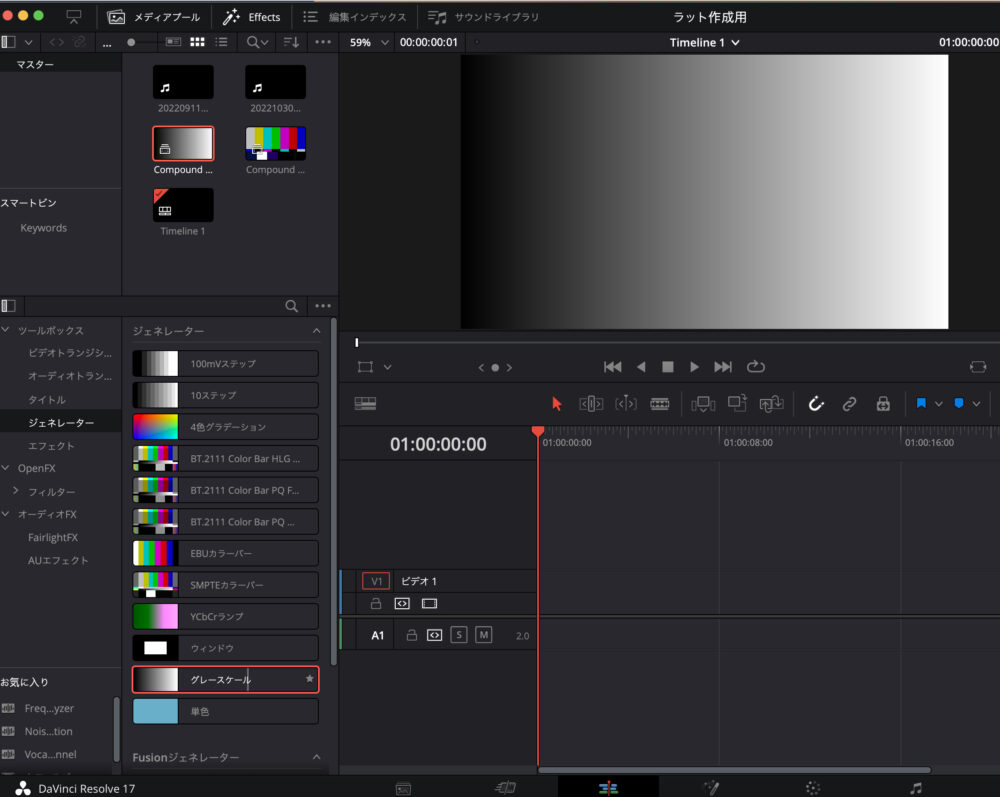Toggle auto track selector on V1
The image size is (1000, 797).
pos(402,603)
